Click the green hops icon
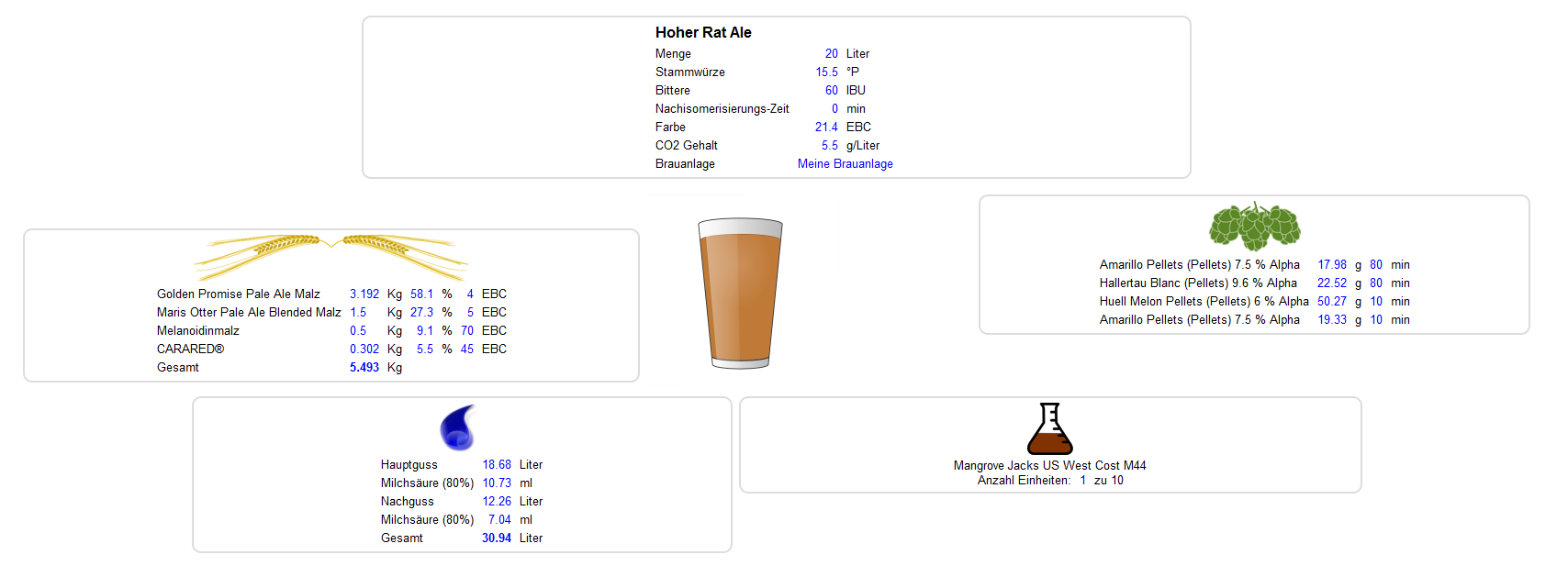 [1254, 226]
